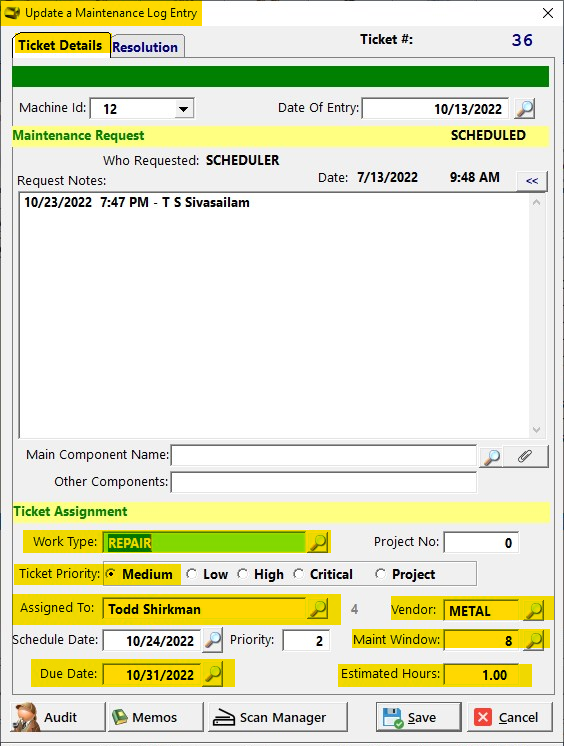564x746 pixels.
Task: Open Date Of Entry lookup magnifier
Action: point(525,108)
